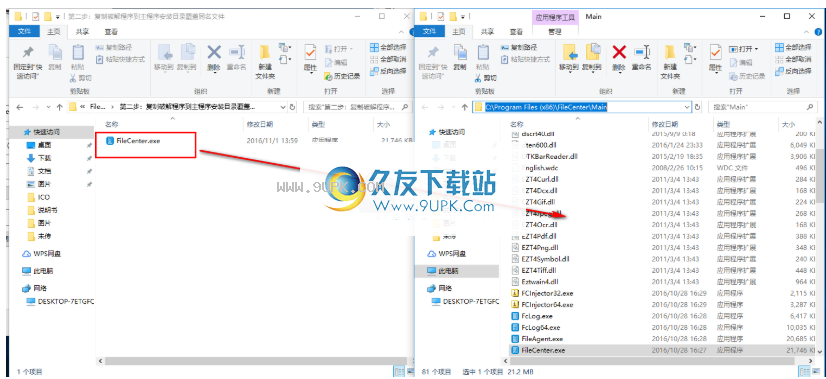
Task: Select FCInjector32.exe in the Main window
Action: 546,293
